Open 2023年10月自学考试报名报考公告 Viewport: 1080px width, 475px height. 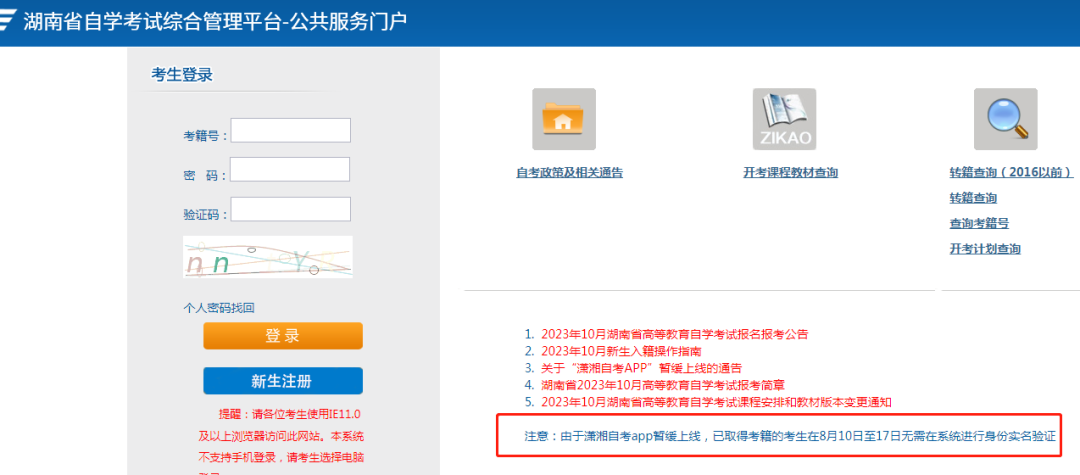[674, 334]
